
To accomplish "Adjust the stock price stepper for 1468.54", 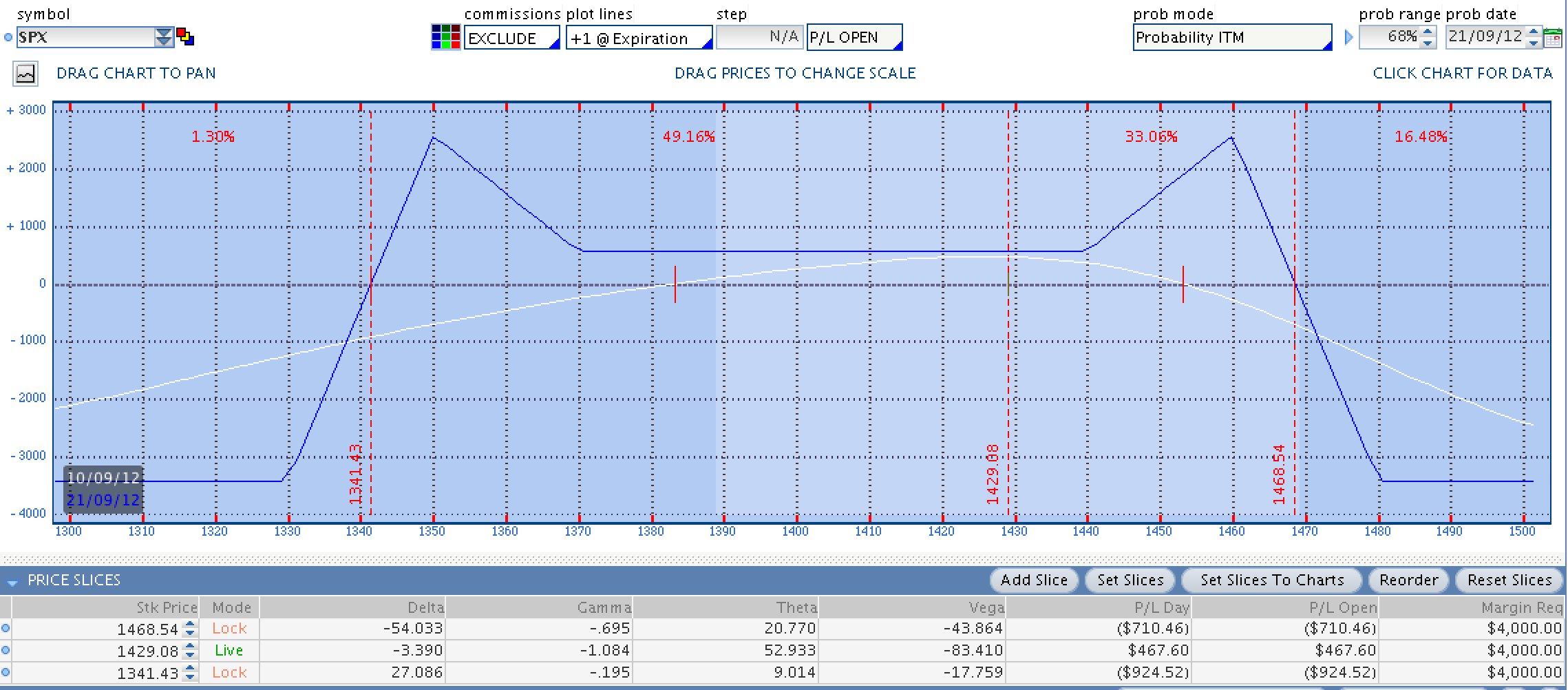I will 190,629.
